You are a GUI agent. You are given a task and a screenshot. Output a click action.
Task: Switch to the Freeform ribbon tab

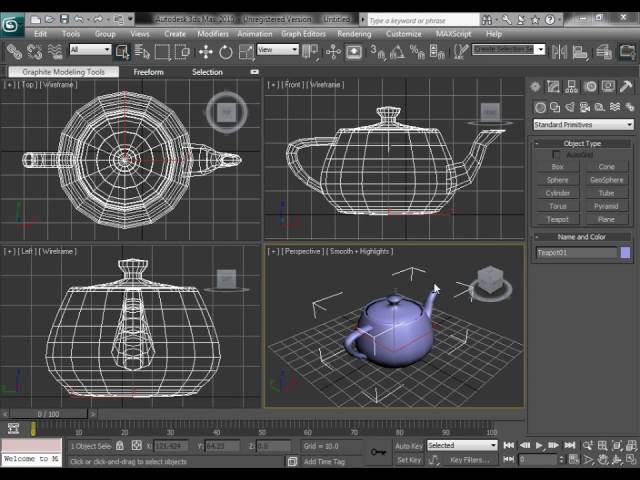[x=149, y=72]
